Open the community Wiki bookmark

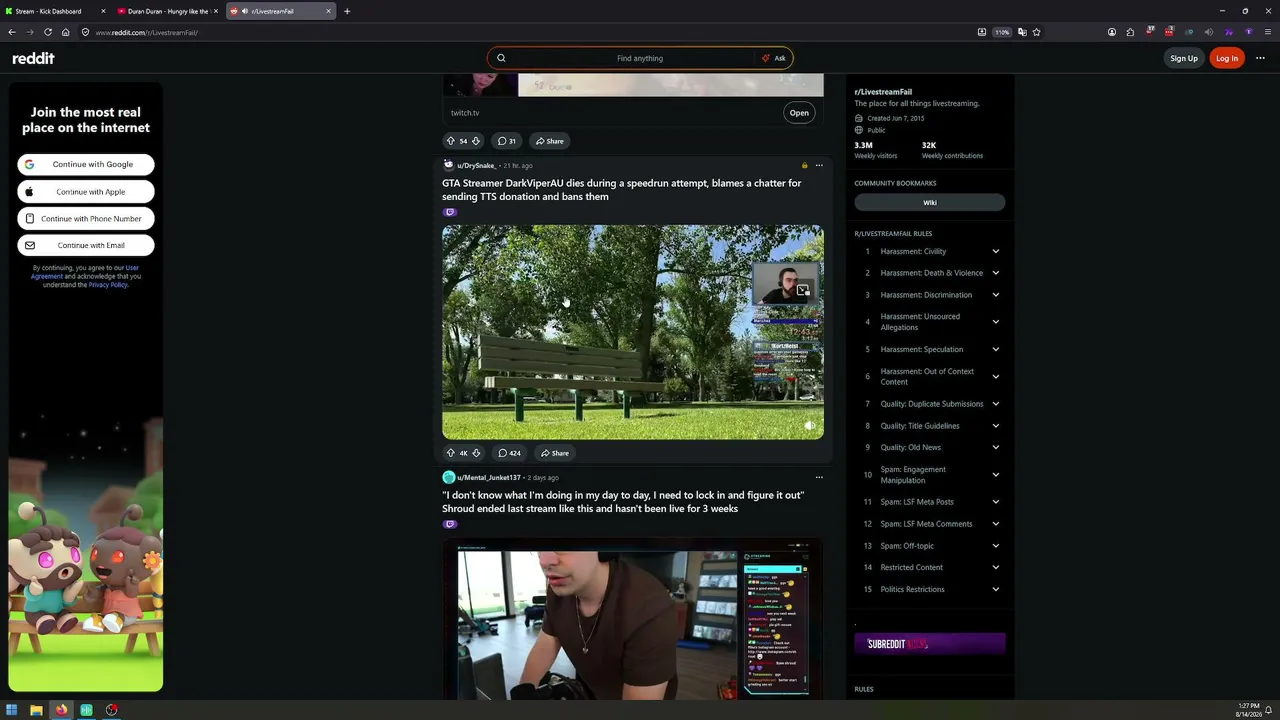click(x=930, y=202)
